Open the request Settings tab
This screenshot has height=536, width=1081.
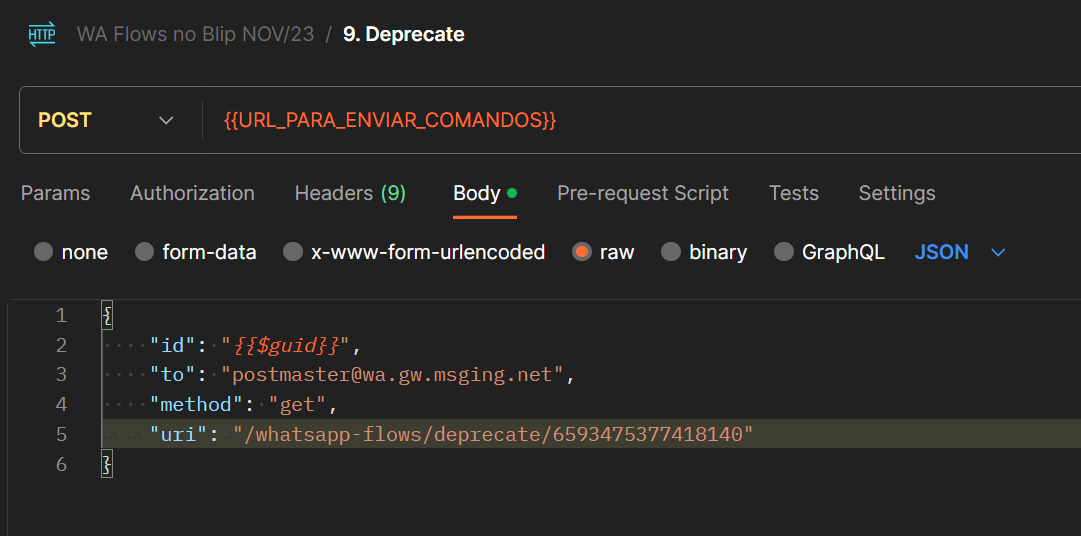pos(897,193)
